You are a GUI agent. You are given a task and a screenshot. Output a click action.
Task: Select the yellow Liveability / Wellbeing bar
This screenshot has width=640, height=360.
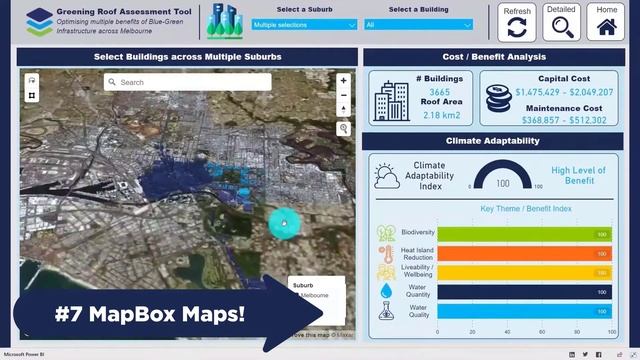[x=524, y=273]
